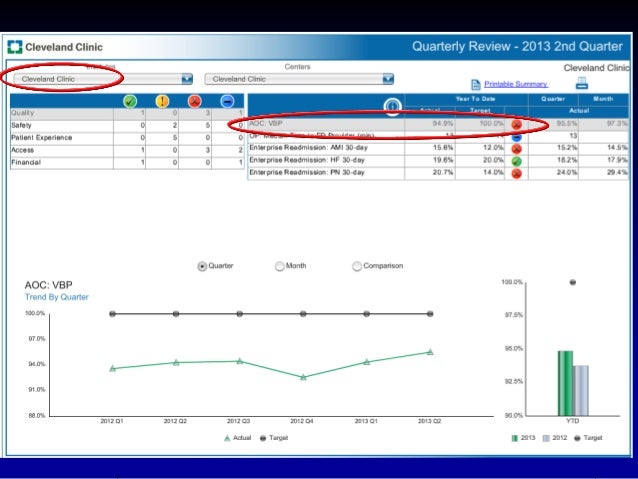638x479 pixels.
Task: Click the 2012 Q3 target data point
Action: pyautogui.click(x=240, y=314)
